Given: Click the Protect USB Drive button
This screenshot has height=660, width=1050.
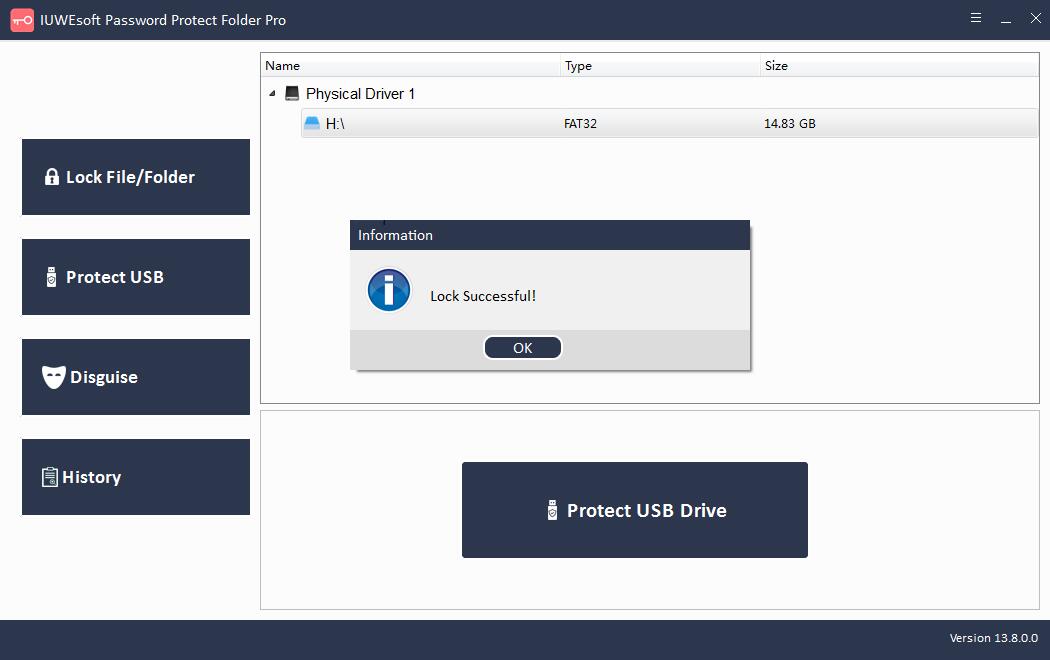Looking at the screenshot, I should click(x=635, y=510).
